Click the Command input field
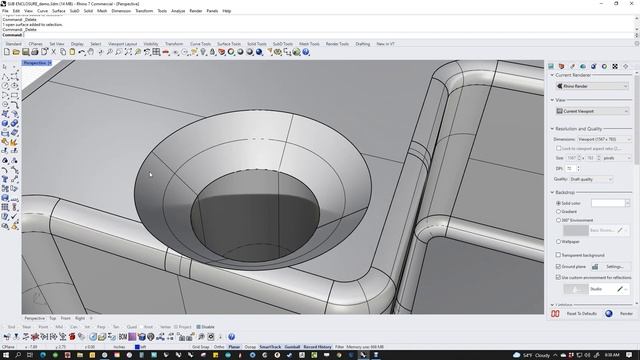 (329, 35)
